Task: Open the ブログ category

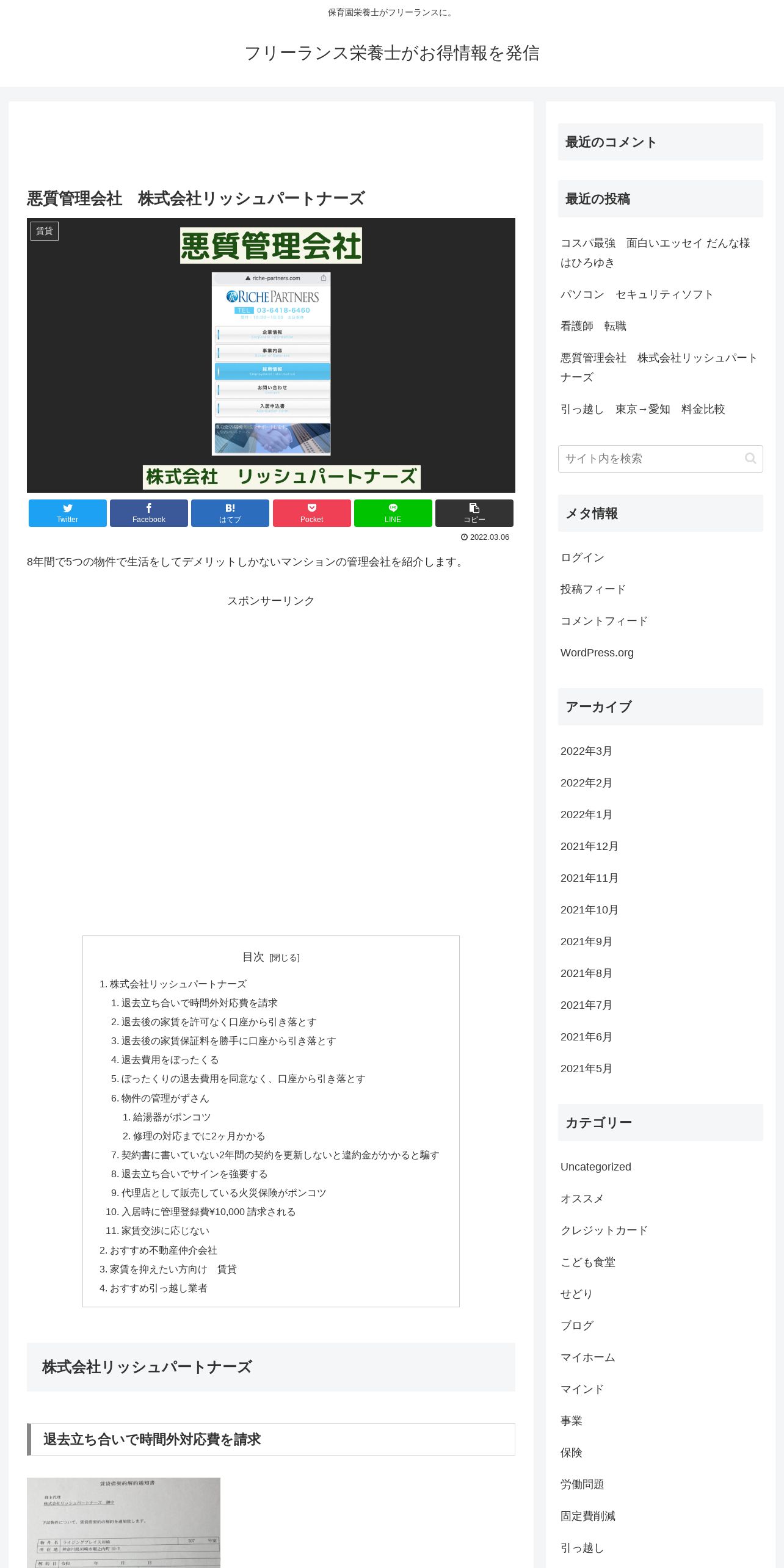Action: (577, 1326)
